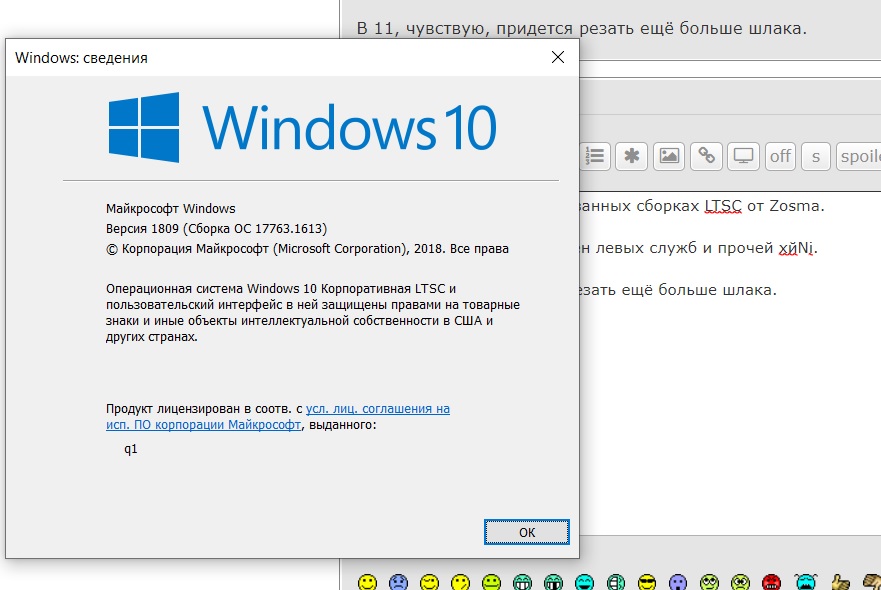881x590 pixels.
Task: Click OK in the Windows info dialog
Action: 526,532
